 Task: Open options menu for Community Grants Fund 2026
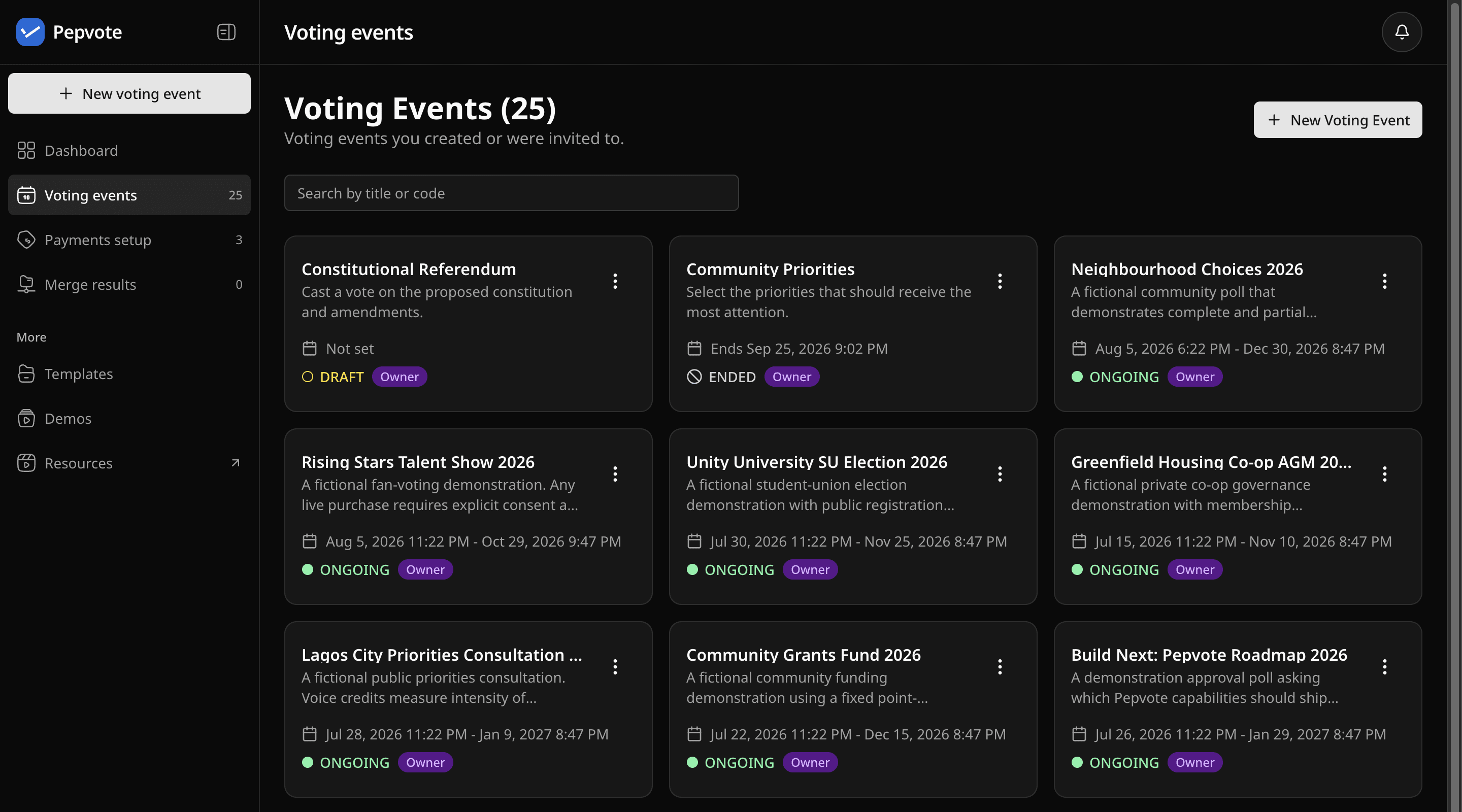coord(1000,667)
